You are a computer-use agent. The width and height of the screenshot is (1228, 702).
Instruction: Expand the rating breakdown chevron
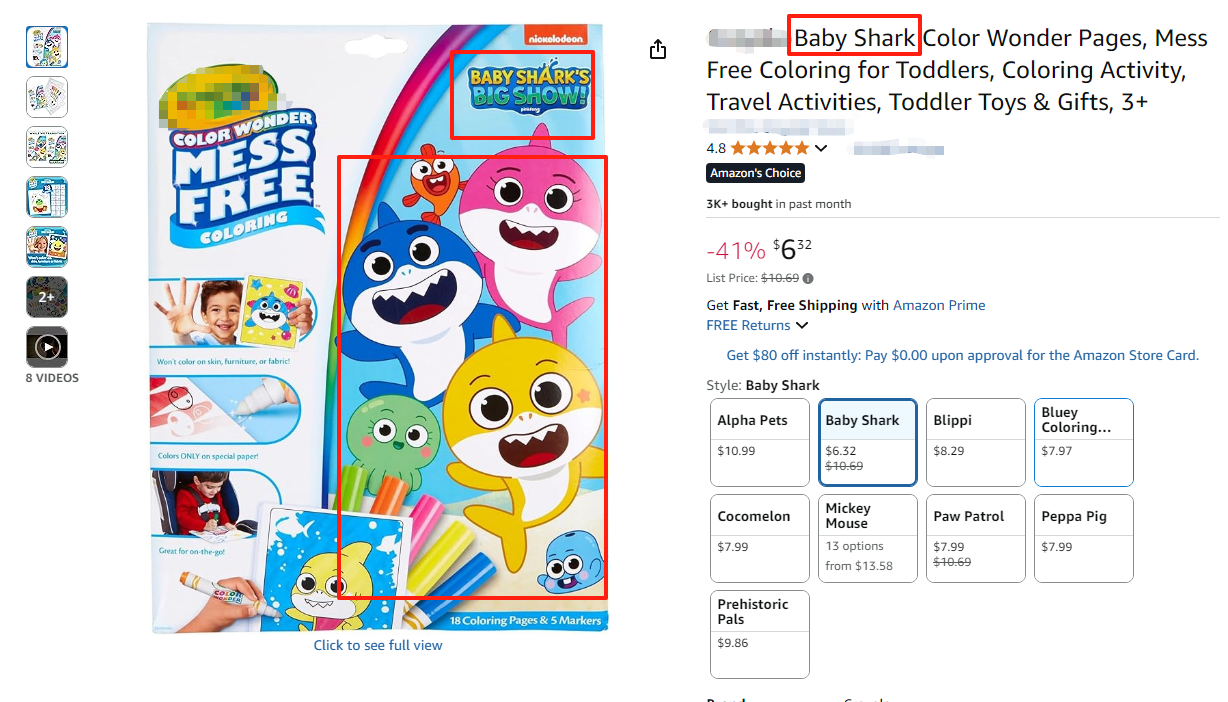point(822,149)
